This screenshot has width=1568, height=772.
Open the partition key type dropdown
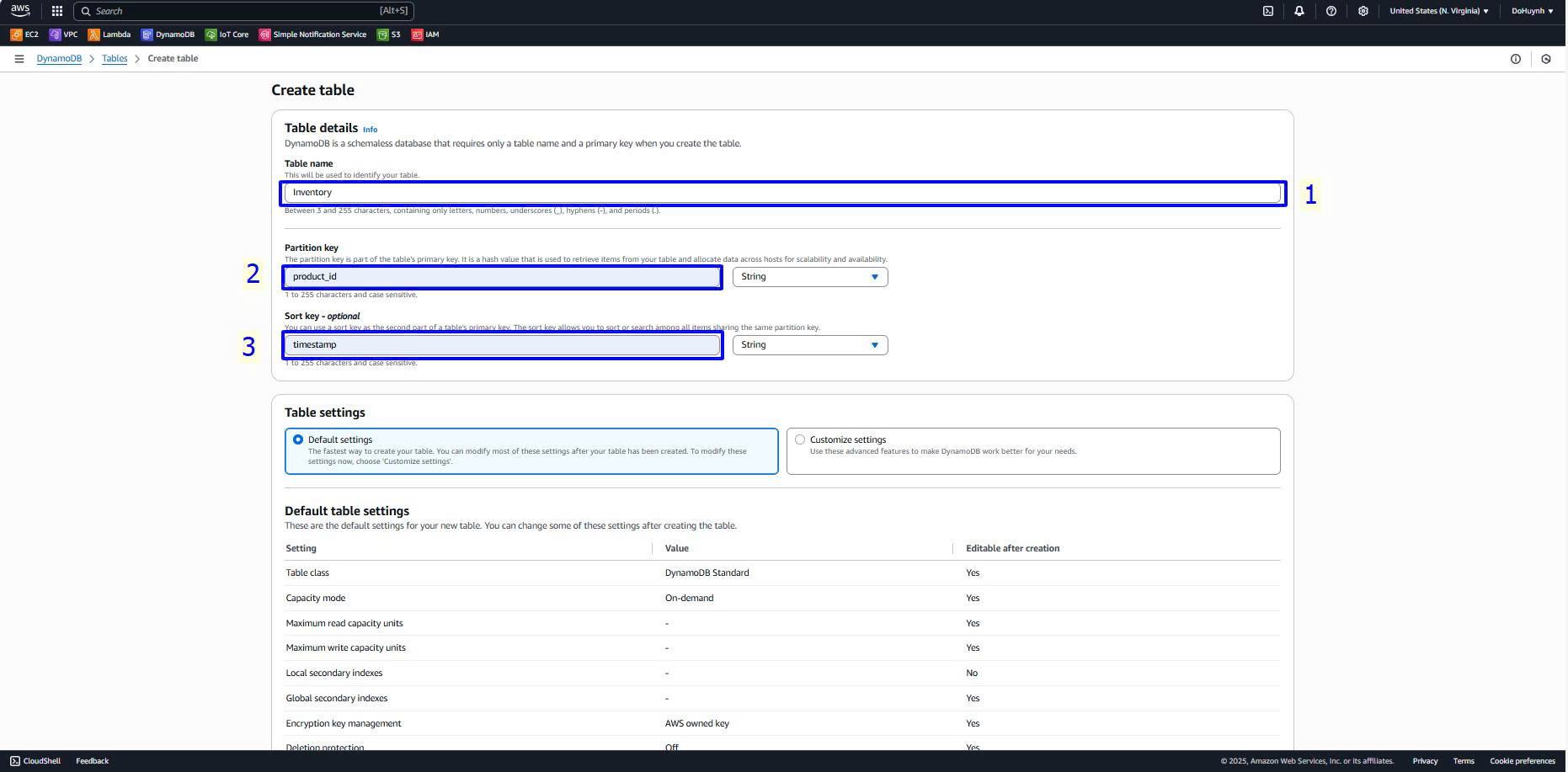click(x=809, y=277)
